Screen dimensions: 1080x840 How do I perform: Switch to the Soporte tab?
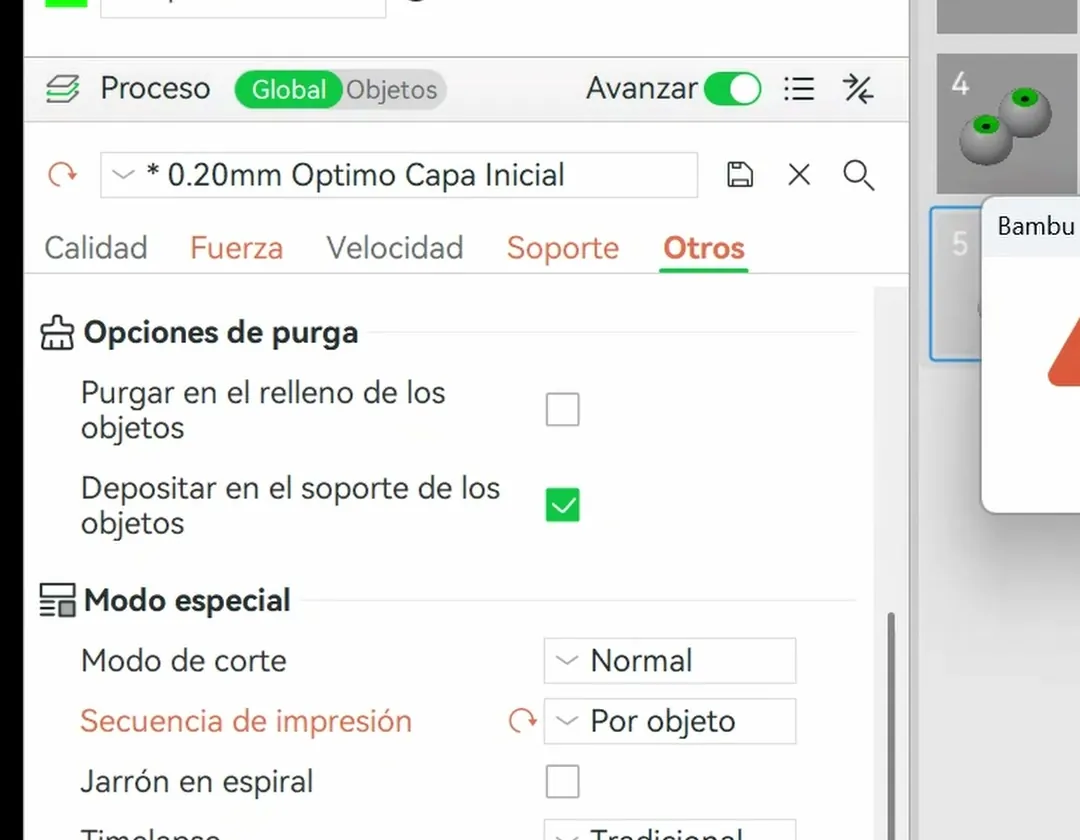[563, 248]
